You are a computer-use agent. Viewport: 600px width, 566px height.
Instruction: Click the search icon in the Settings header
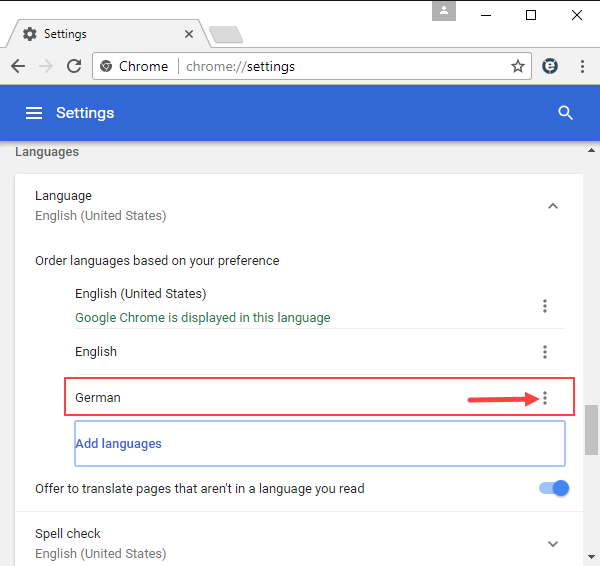pyautogui.click(x=565, y=113)
